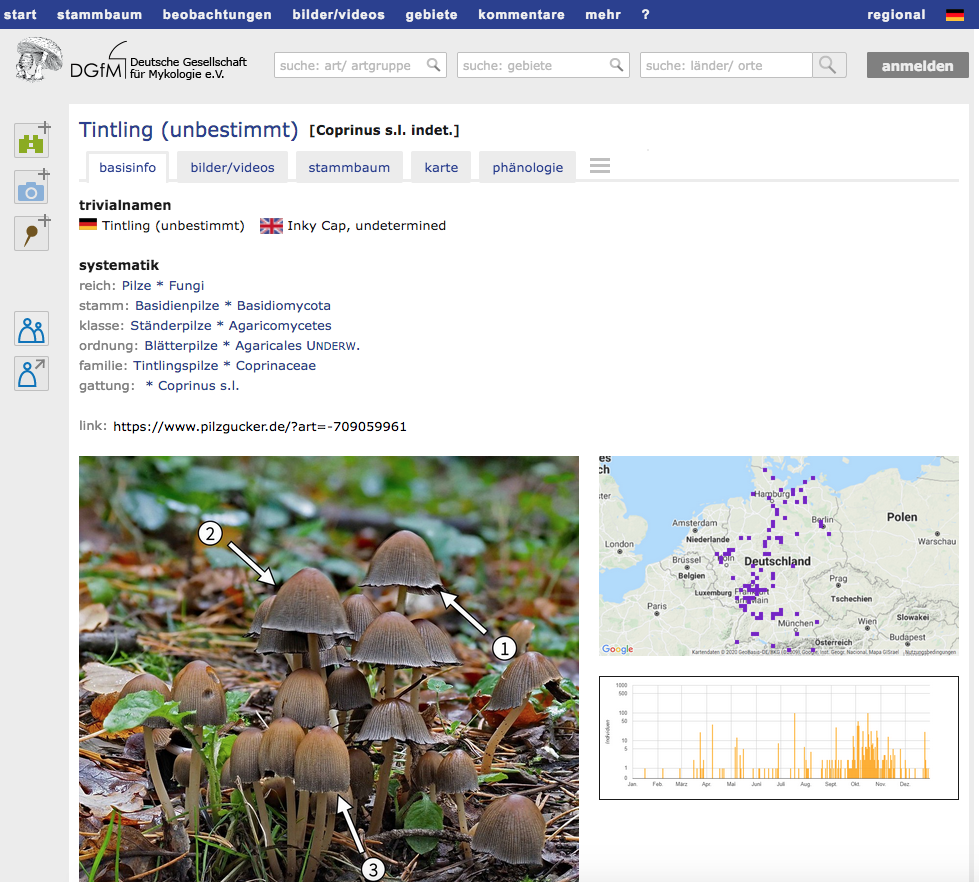979x882 pixels.
Task: Open the karte tab
Action: [x=441, y=167]
